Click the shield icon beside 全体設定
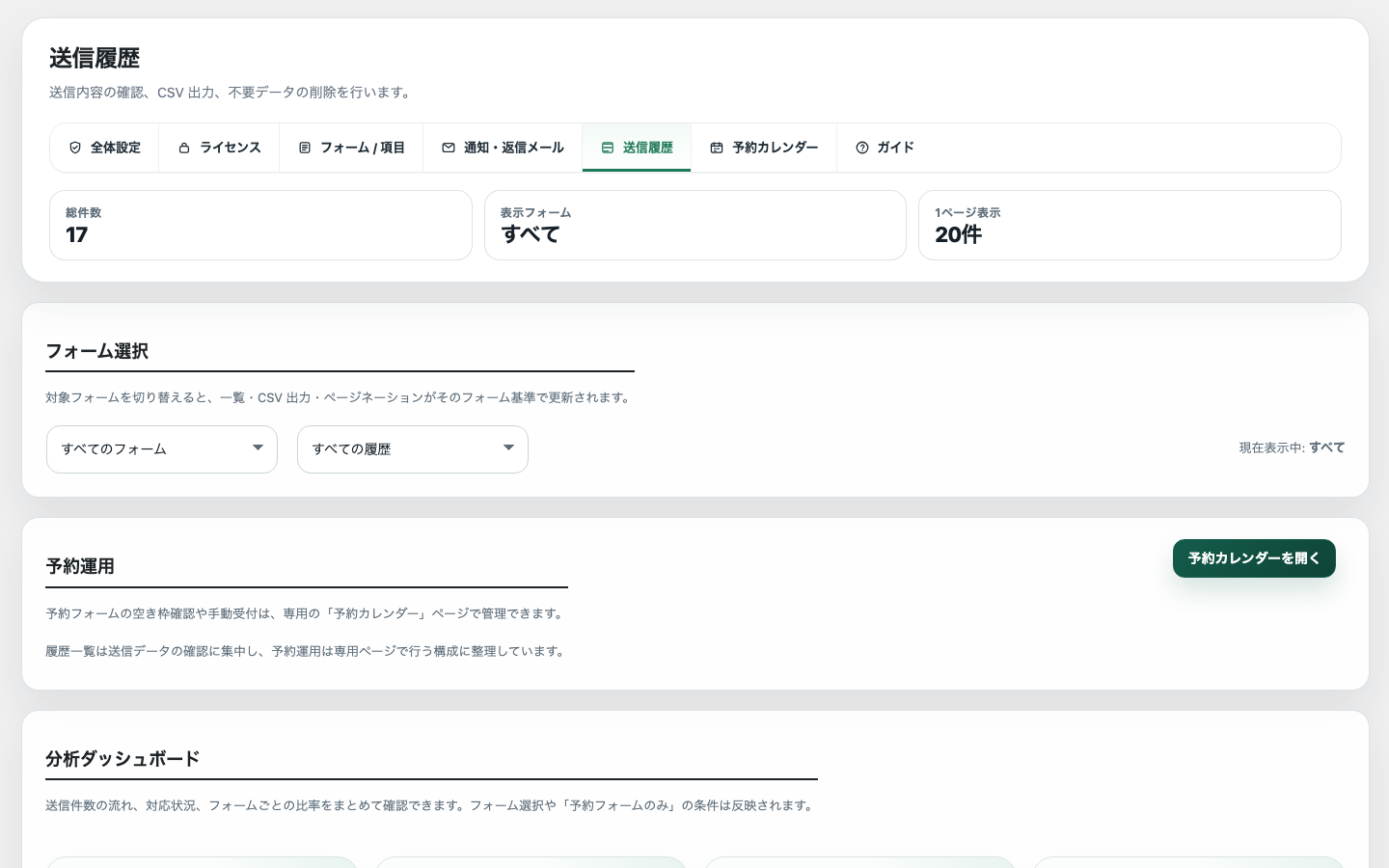Screen dimensions: 1389x868 point(75,148)
